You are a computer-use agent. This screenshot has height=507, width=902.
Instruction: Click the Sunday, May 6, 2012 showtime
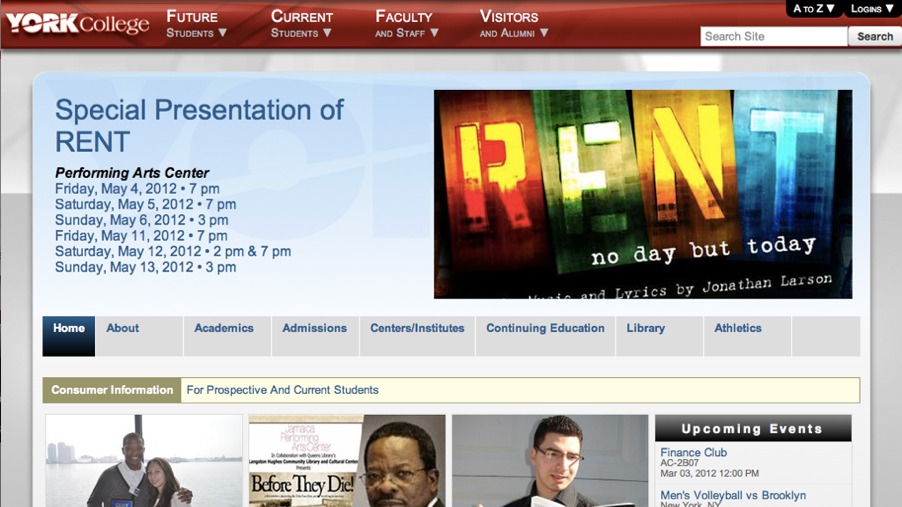(142, 220)
